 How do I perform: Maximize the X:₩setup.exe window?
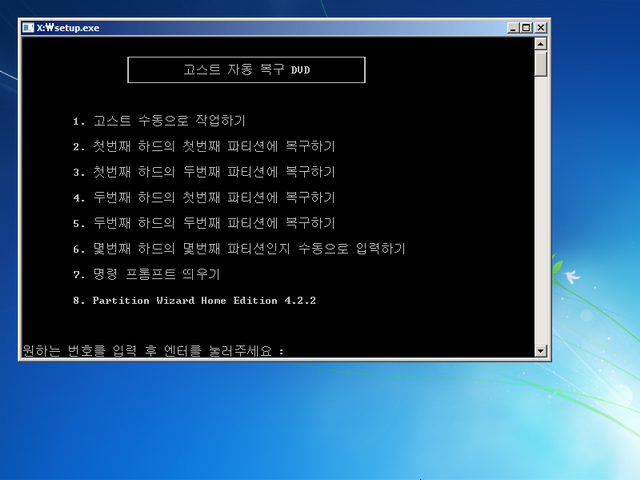pos(526,27)
